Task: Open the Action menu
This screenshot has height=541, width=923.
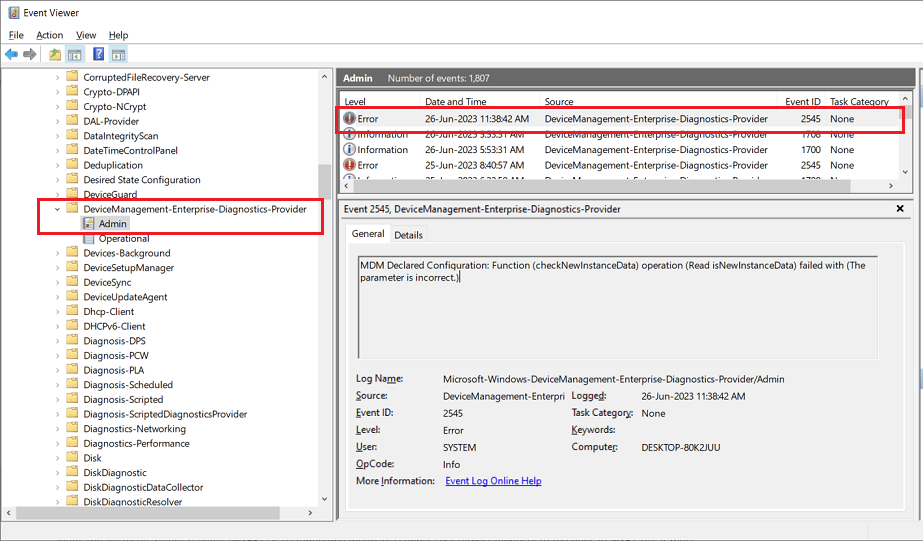Action: (49, 35)
